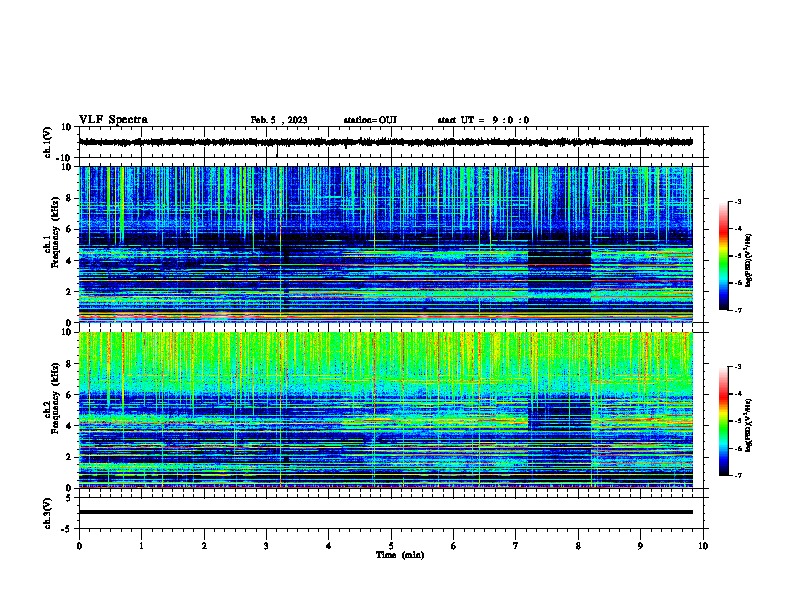792x612 pixels.
Task: Click the time axis tick label '0'
Action: click(79, 546)
